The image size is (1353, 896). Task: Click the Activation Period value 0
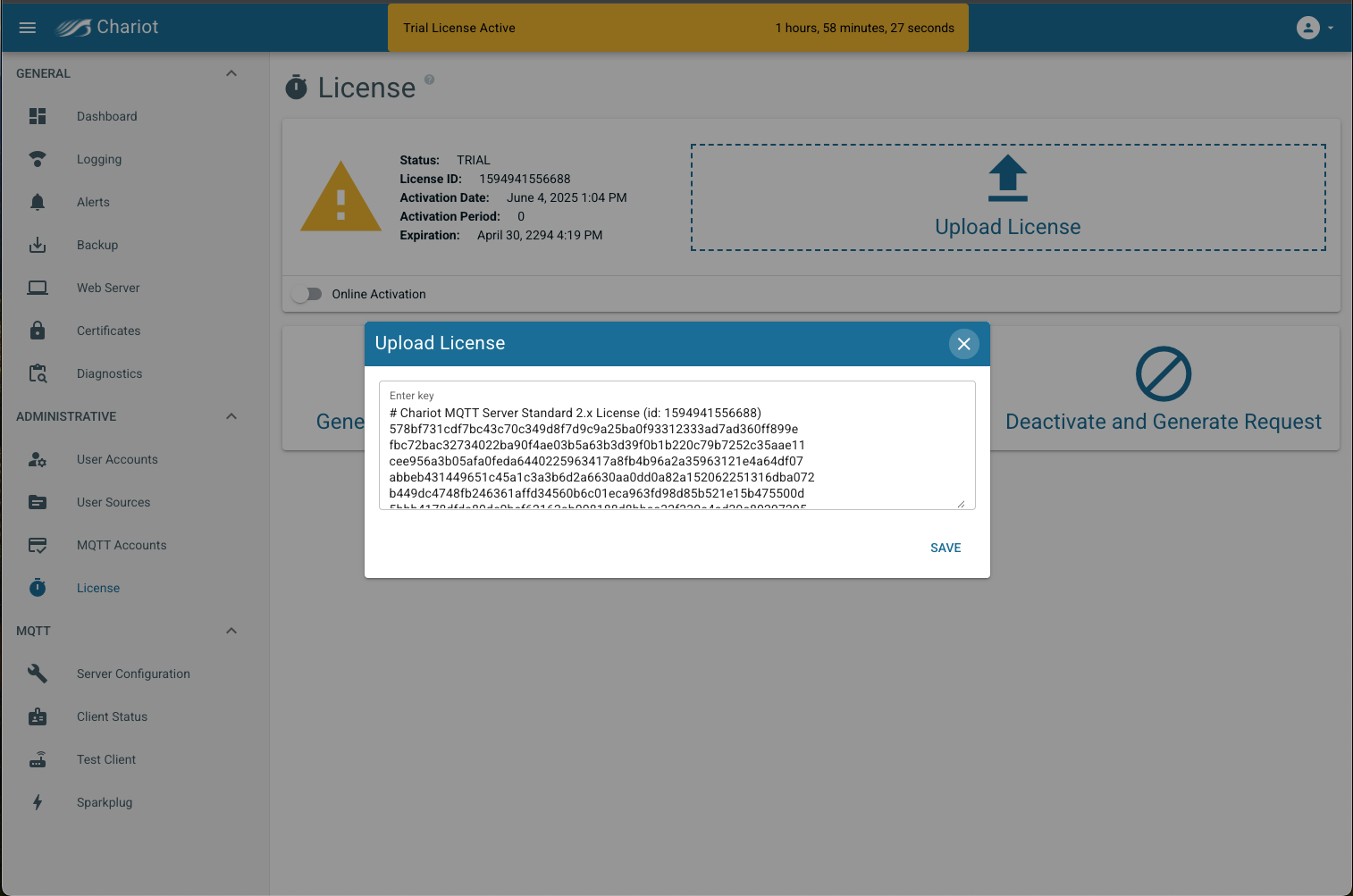521,216
